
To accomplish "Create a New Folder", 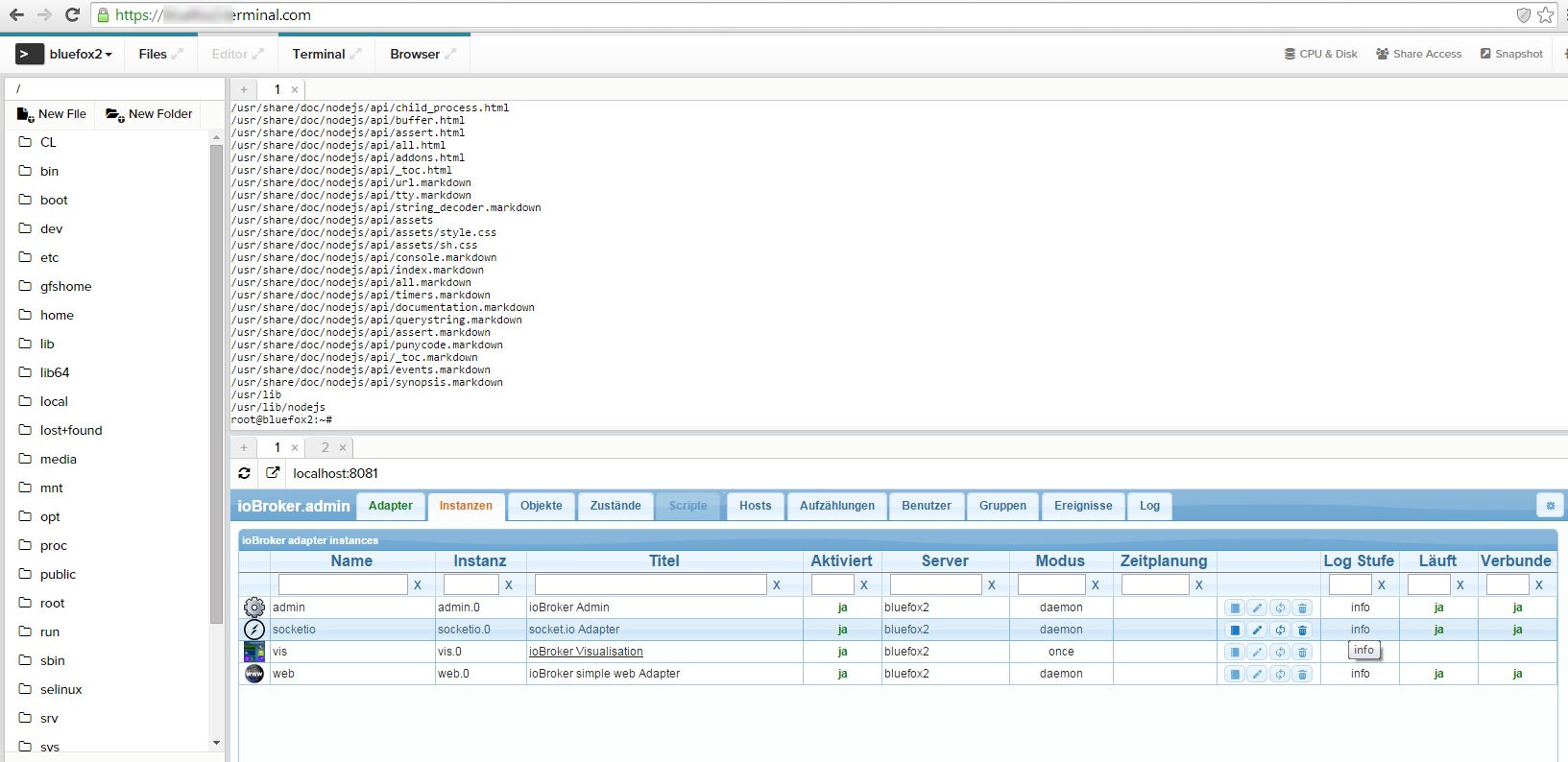I will [x=149, y=114].
